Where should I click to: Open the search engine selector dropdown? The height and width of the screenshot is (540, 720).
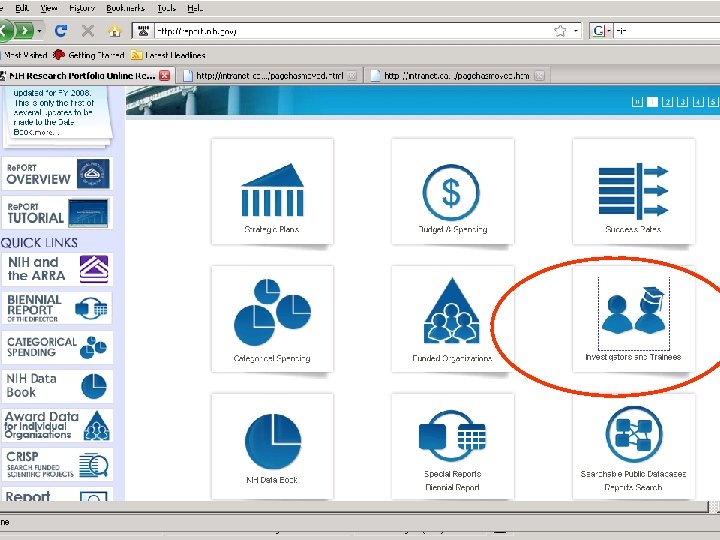tap(609, 31)
